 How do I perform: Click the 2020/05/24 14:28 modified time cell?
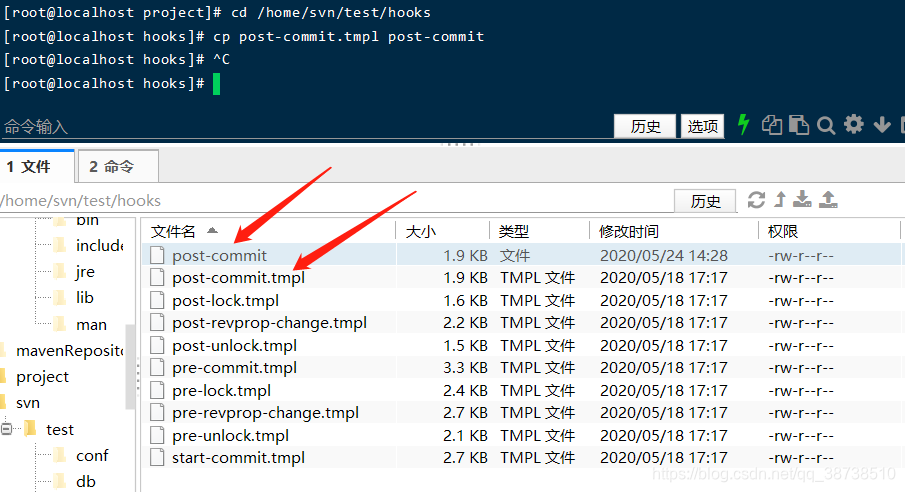tap(664, 255)
